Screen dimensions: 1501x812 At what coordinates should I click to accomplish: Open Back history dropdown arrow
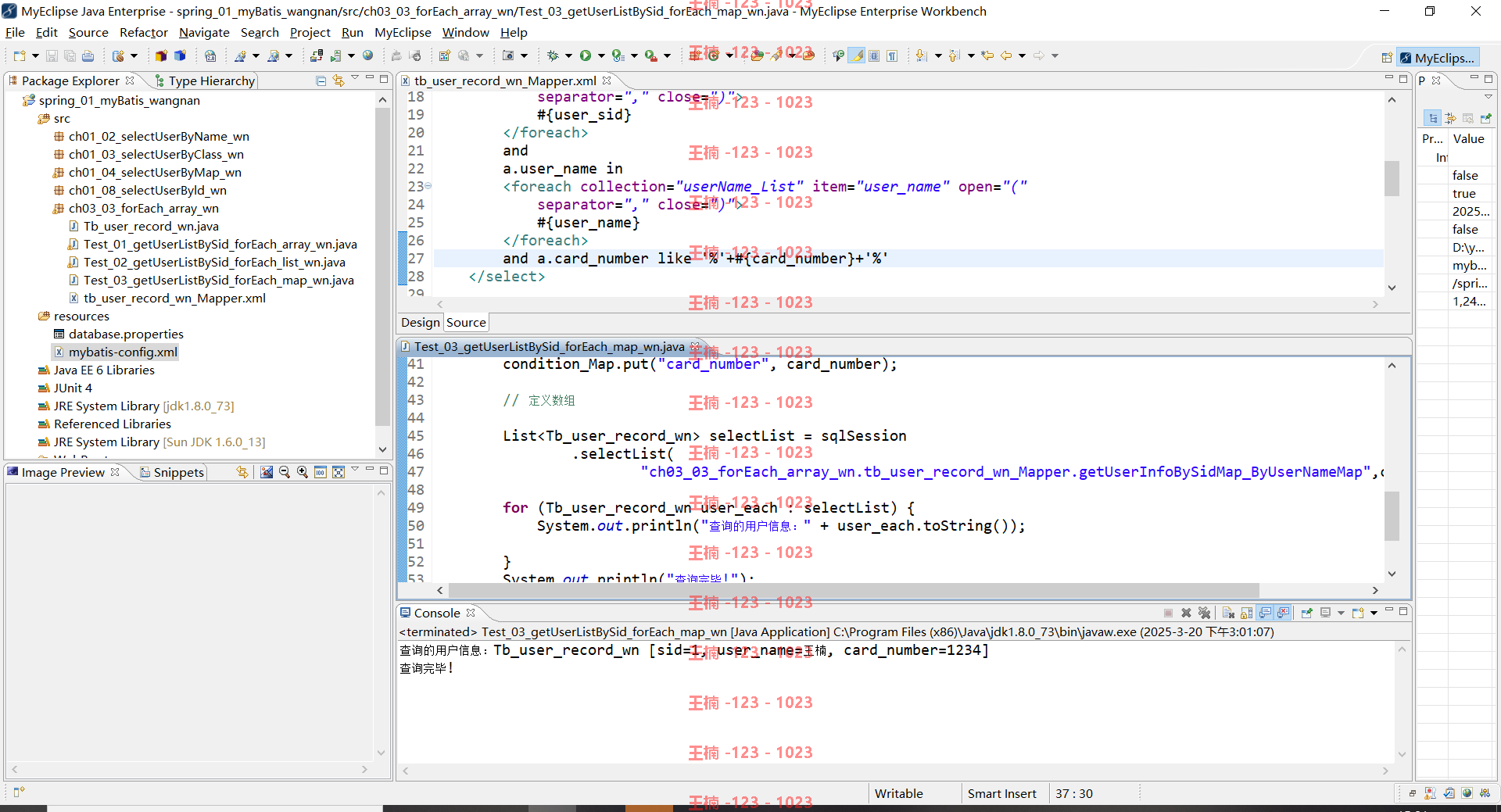pyautogui.click(x=1022, y=55)
